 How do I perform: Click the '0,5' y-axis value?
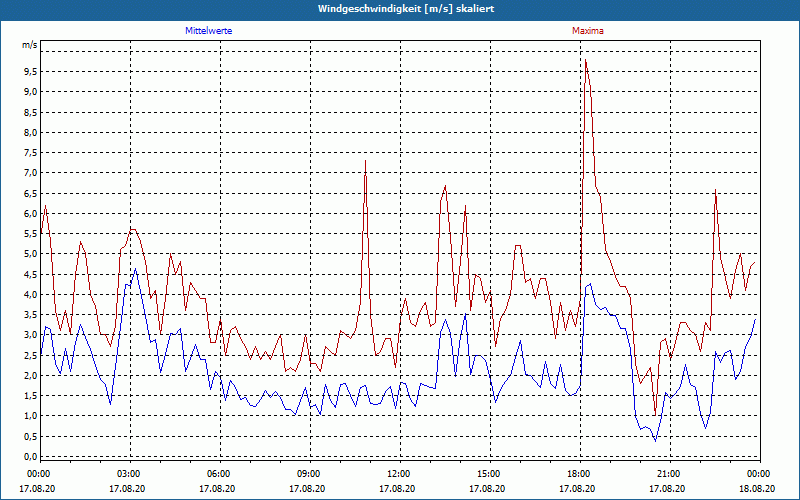pyautogui.click(x=31, y=437)
